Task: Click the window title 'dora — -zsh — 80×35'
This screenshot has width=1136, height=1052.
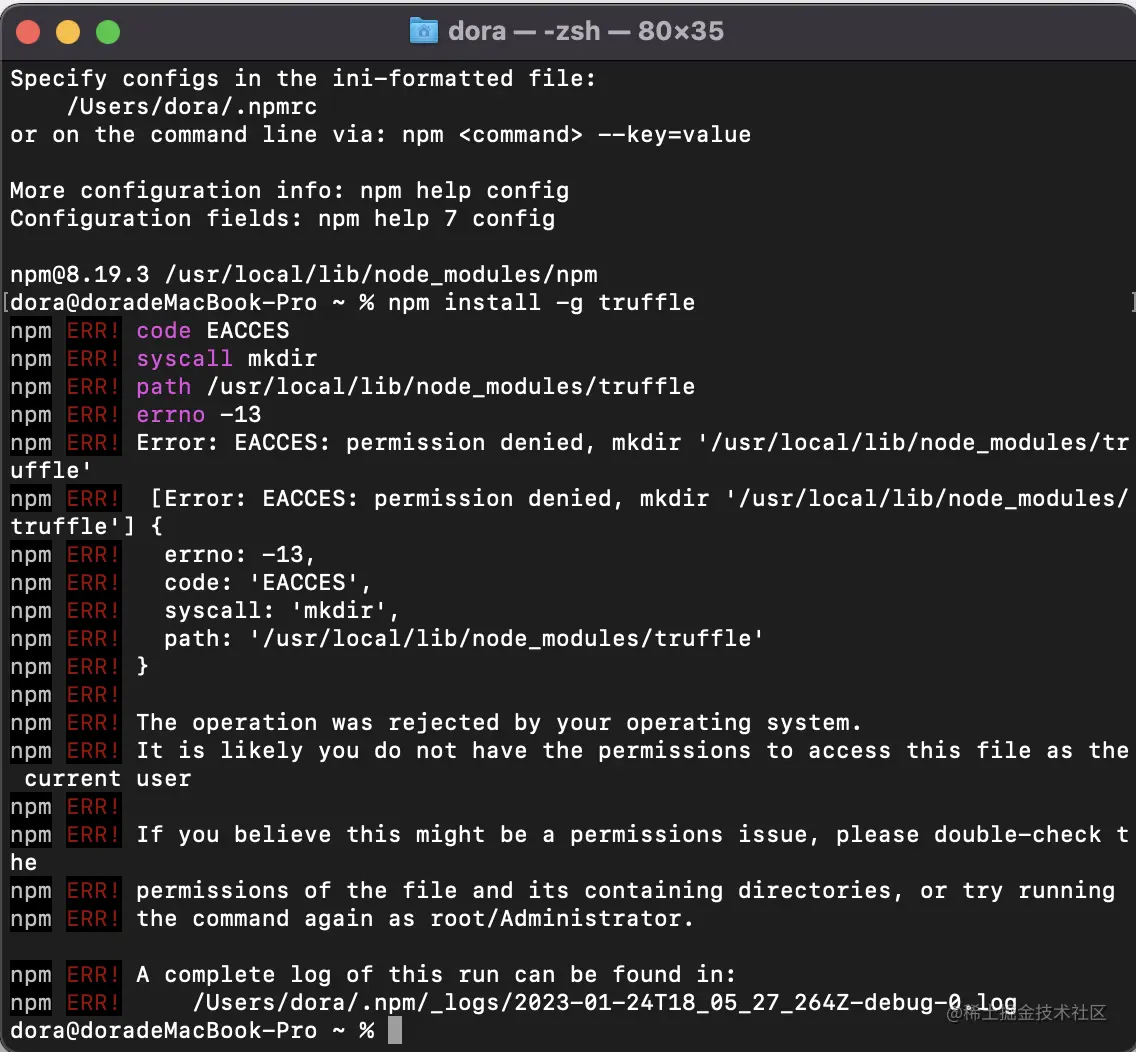Action: (585, 31)
